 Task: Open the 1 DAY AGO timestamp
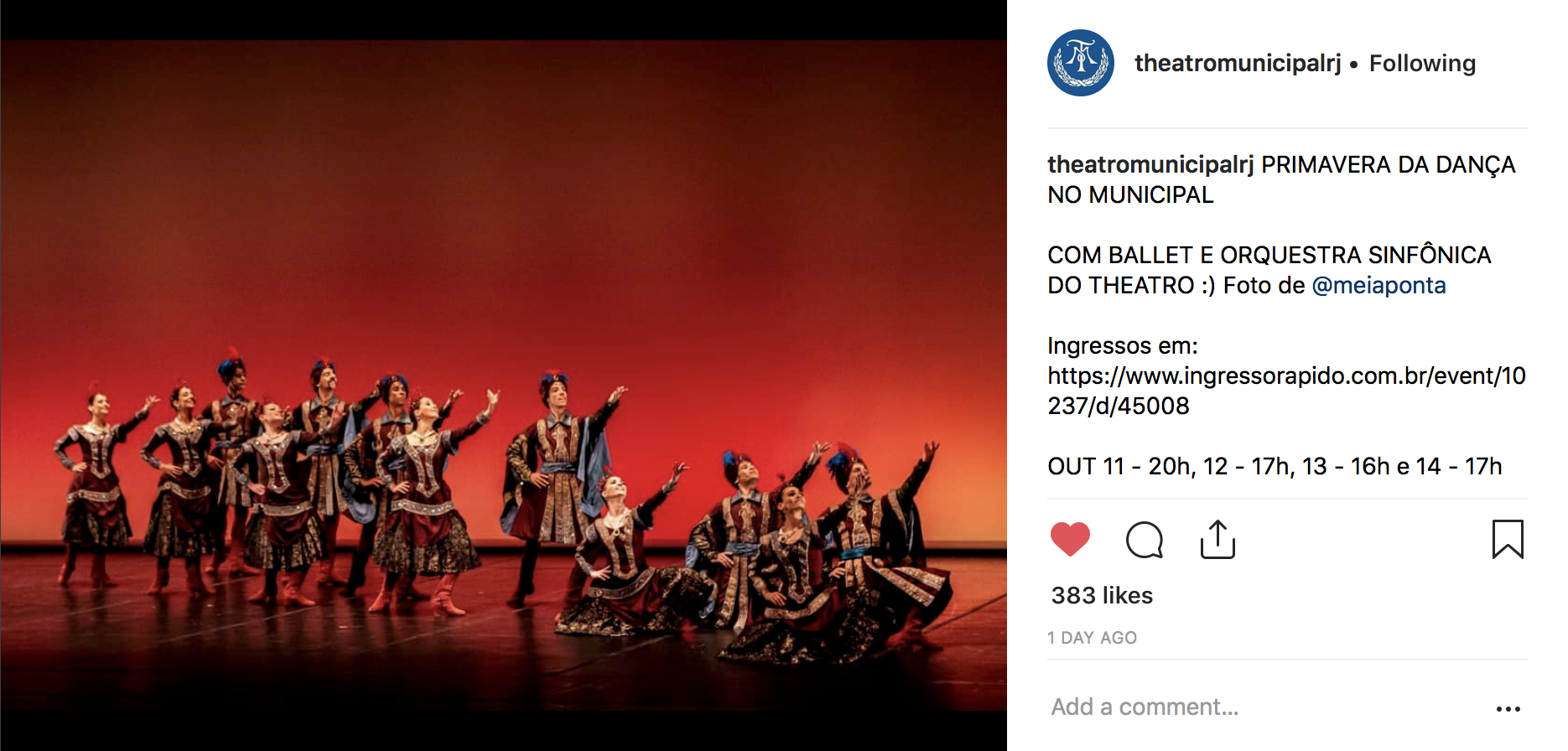click(1092, 638)
